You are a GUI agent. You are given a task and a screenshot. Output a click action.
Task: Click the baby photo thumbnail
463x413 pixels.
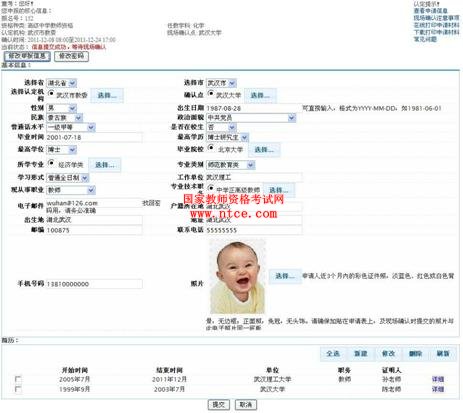[237, 277]
